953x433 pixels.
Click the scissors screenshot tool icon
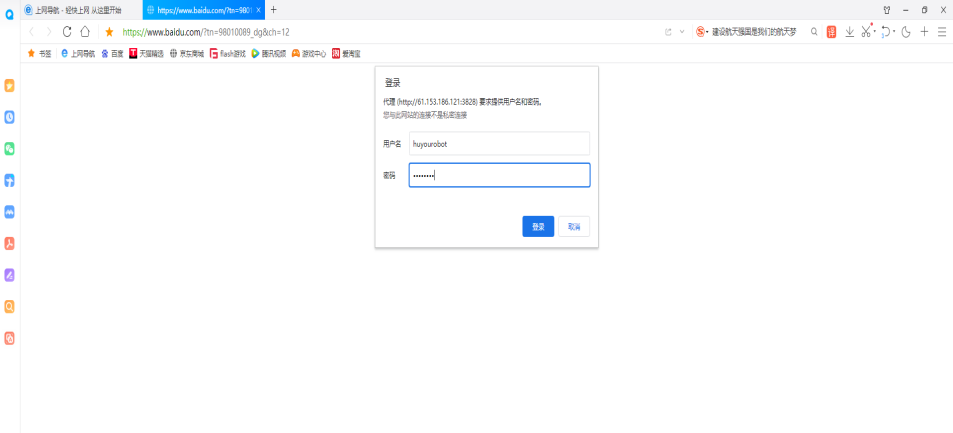(x=866, y=32)
